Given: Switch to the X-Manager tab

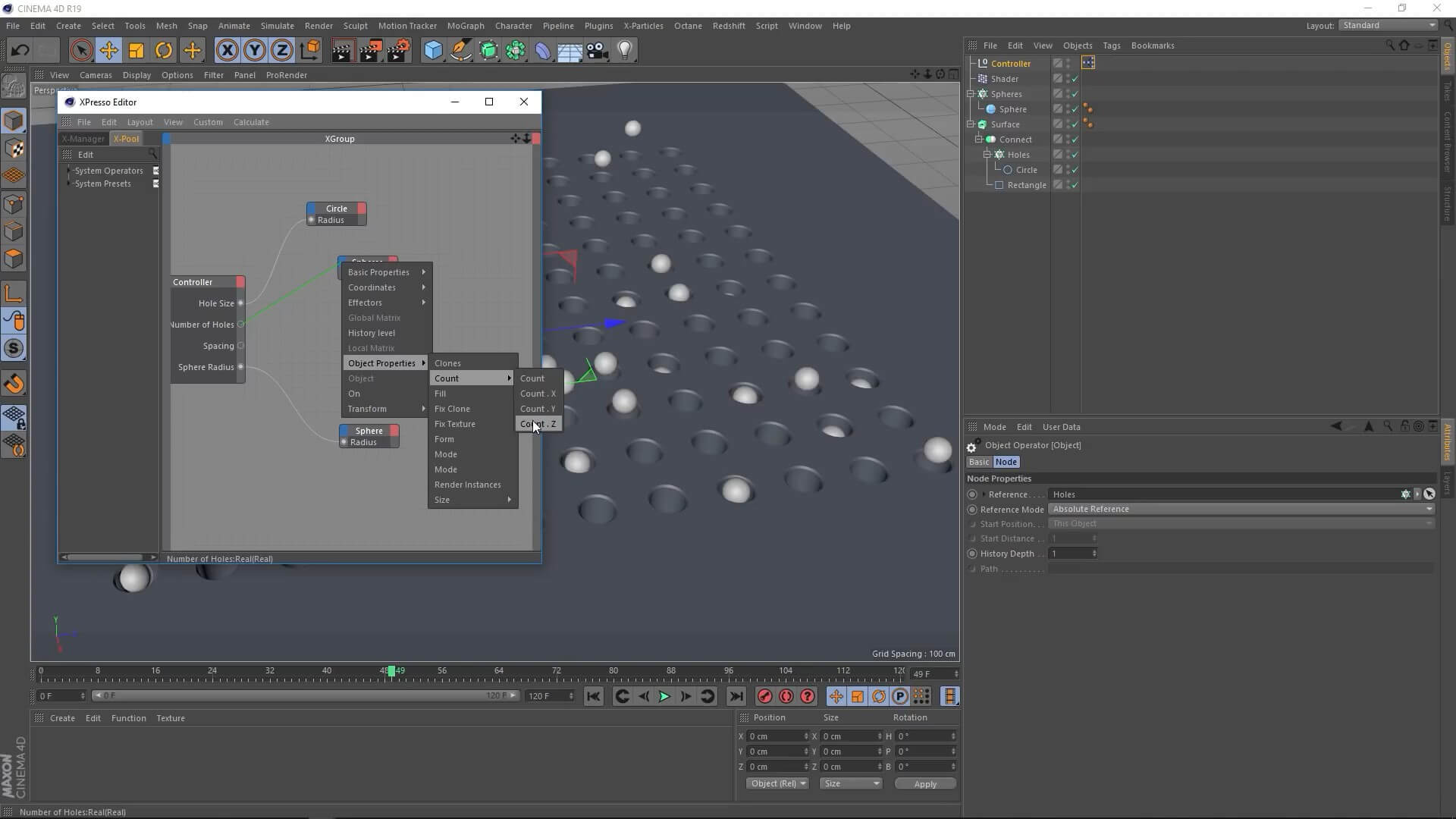Looking at the screenshot, I should [x=83, y=139].
